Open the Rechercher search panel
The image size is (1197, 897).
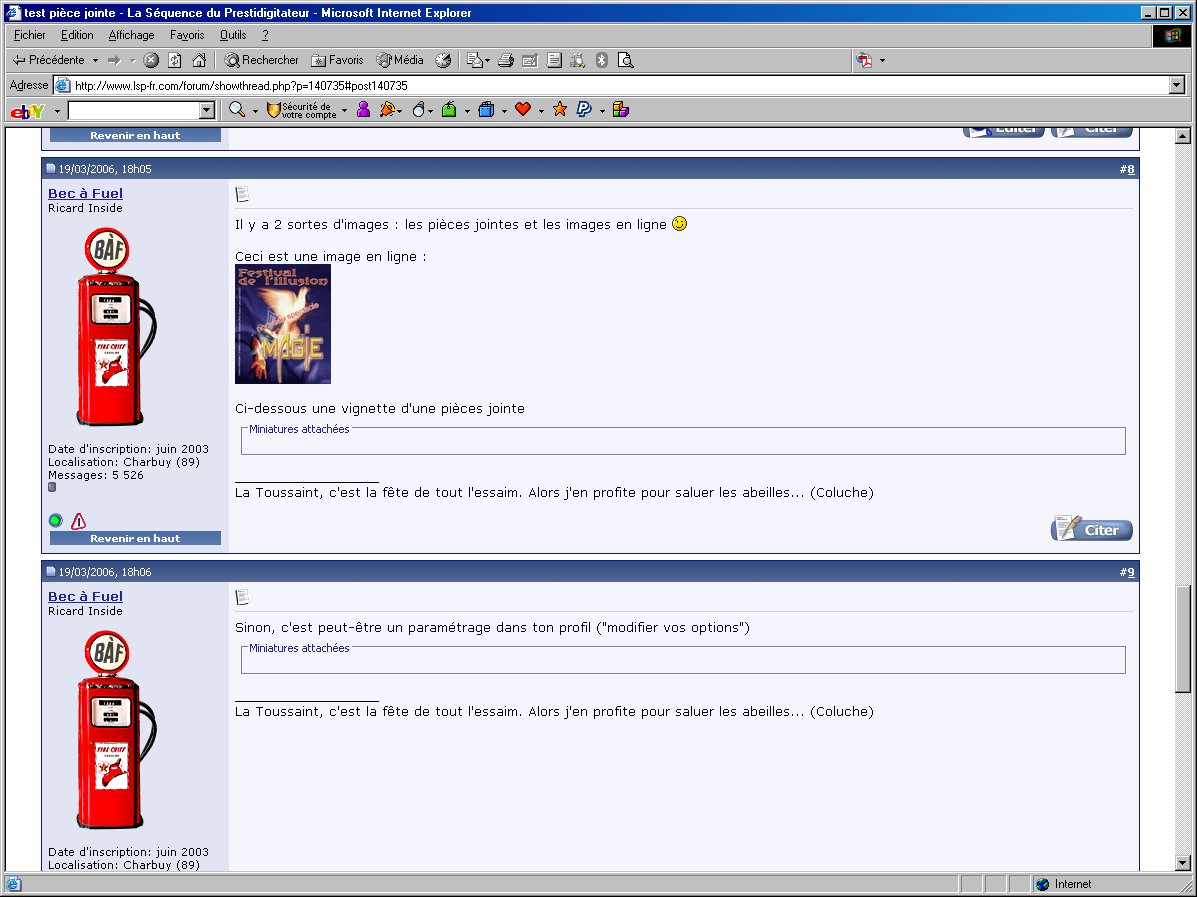point(261,60)
